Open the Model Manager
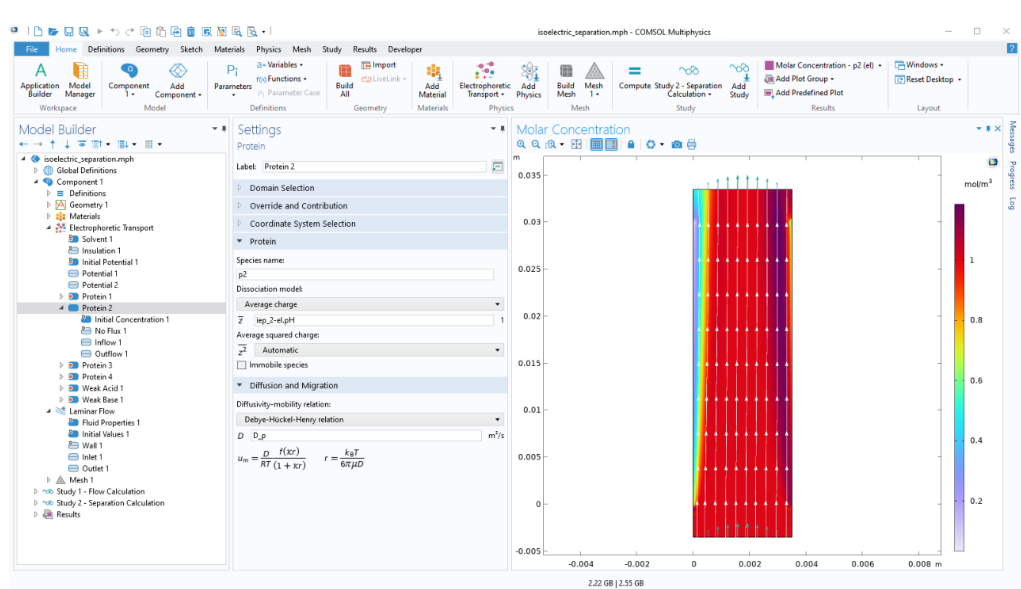This screenshot has width=1021, height=589. [x=80, y=79]
